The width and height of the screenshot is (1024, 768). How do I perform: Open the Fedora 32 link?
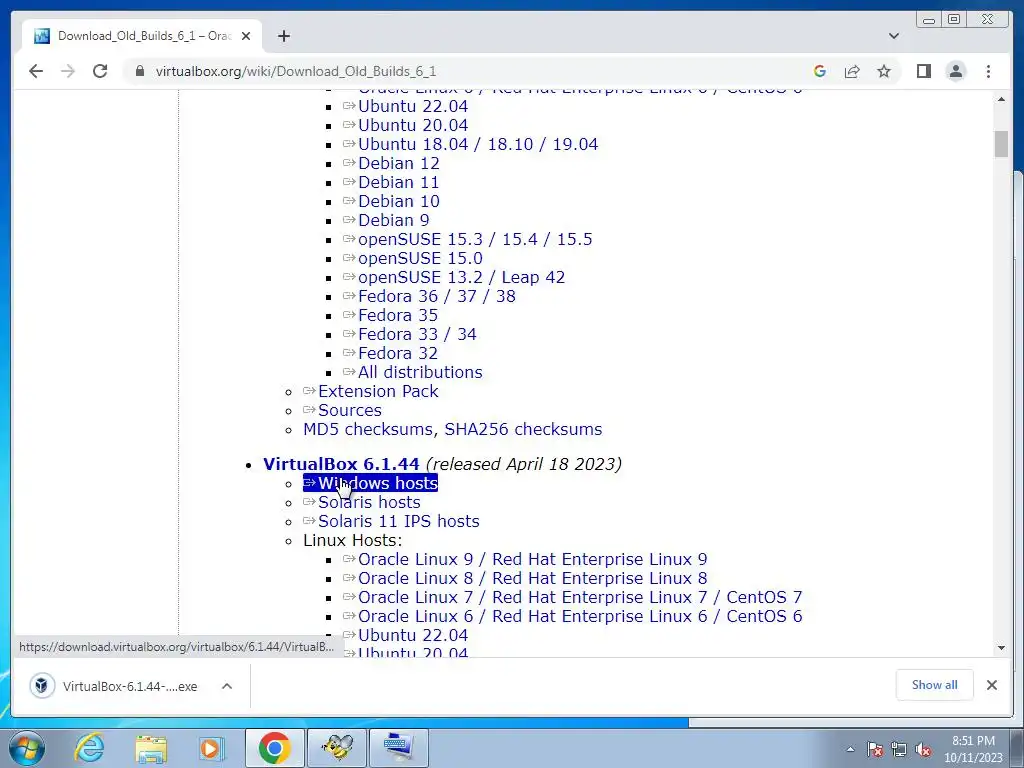[x=398, y=353]
